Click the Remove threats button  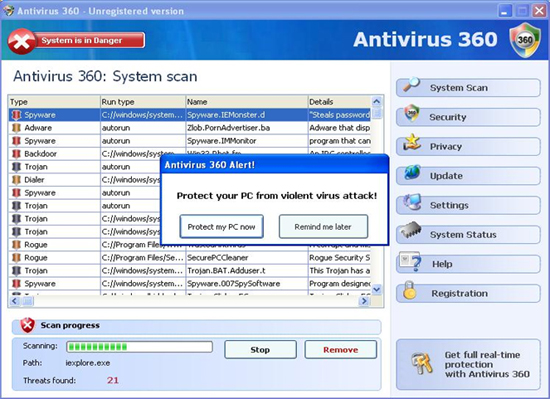tap(341, 350)
